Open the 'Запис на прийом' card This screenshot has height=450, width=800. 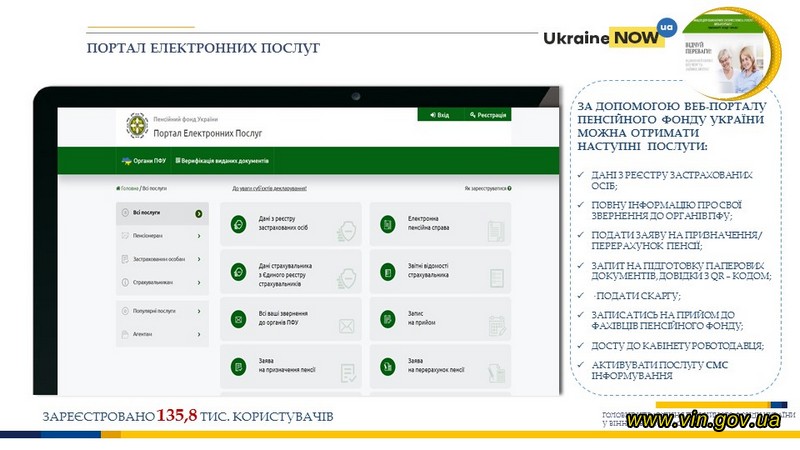tap(440, 319)
